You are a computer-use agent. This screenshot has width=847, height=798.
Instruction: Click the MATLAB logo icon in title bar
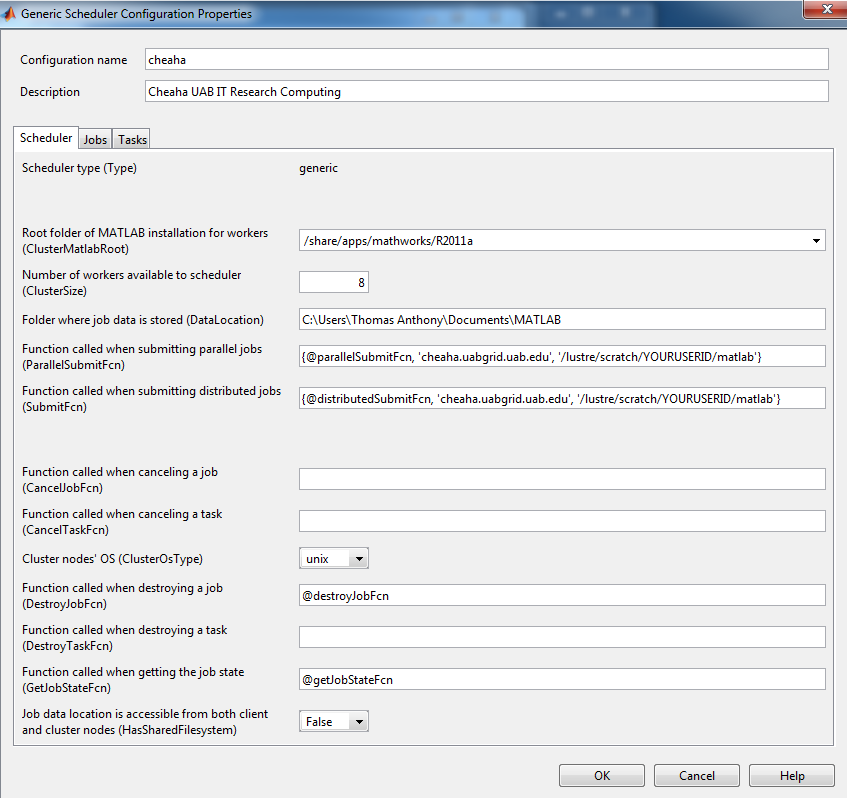pyautogui.click(x=10, y=14)
